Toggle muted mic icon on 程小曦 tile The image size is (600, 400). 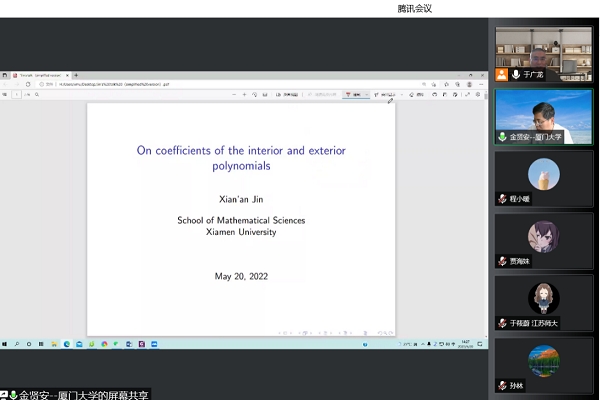(x=502, y=199)
